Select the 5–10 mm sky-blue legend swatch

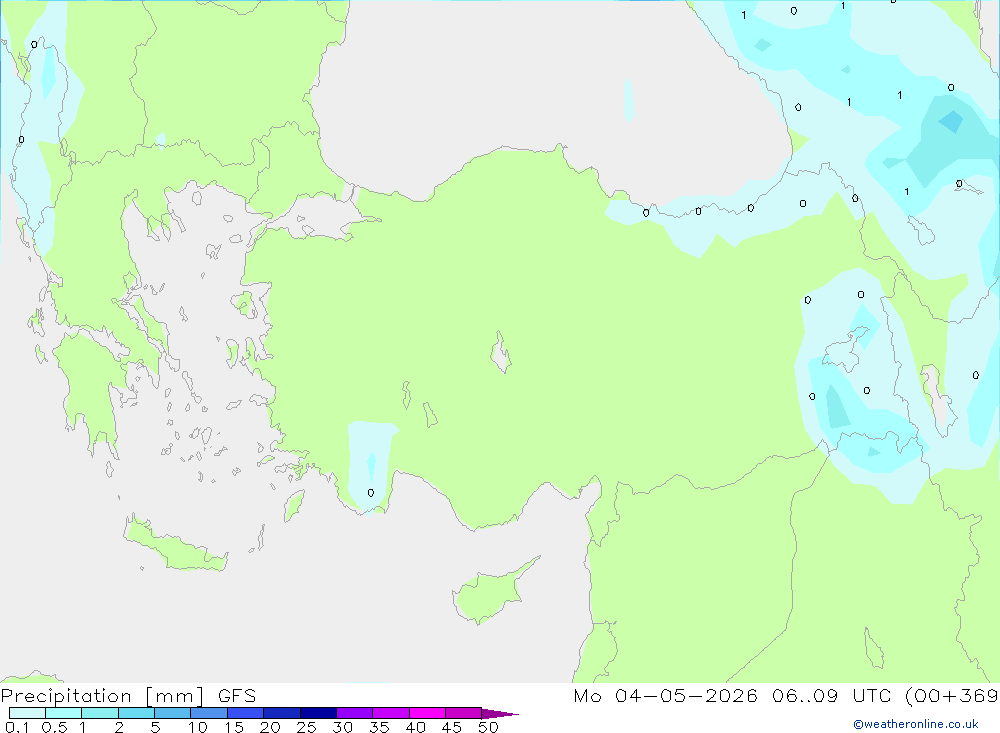(x=173, y=713)
